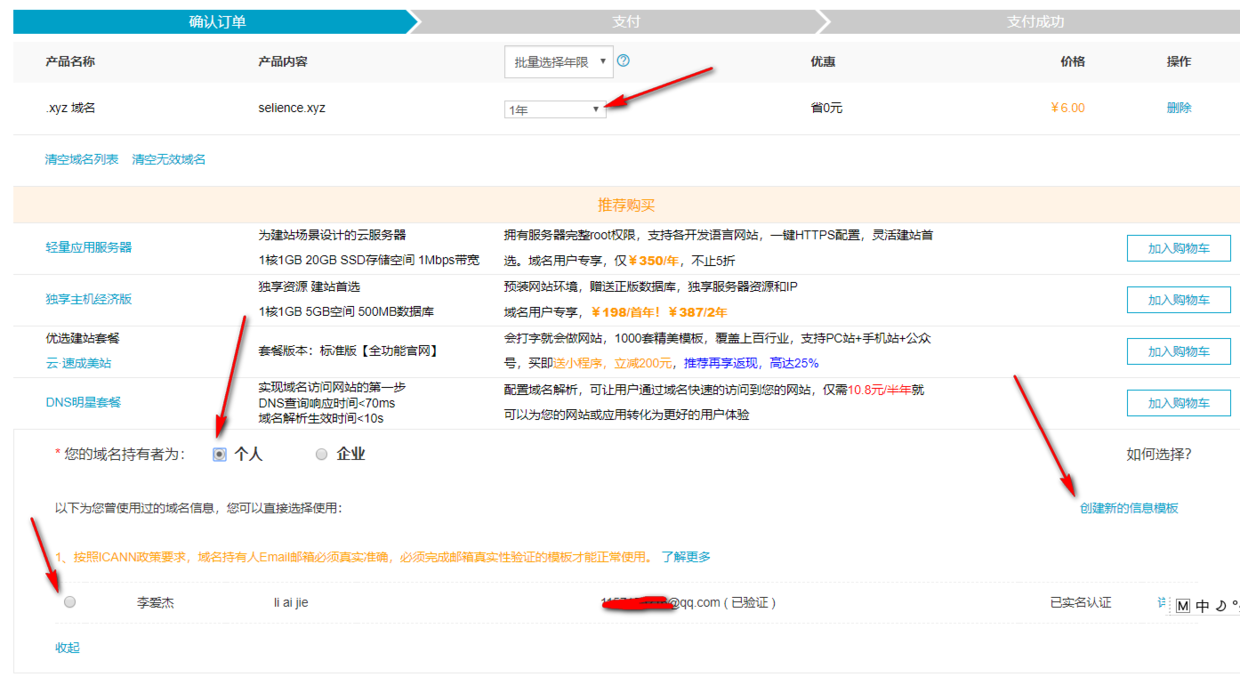The image size is (1240, 677).
Task: Choose the 李爱杰 info template radio
Action: coord(69,602)
